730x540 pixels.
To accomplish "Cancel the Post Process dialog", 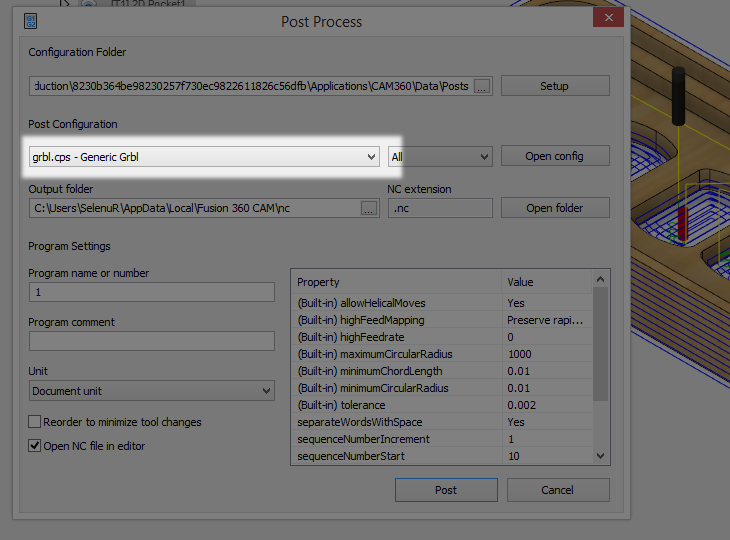I will point(557,490).
